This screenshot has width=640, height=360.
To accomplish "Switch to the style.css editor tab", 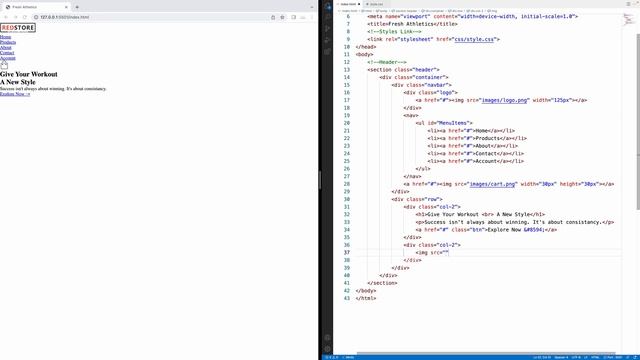I will click(x=375, y=4).
